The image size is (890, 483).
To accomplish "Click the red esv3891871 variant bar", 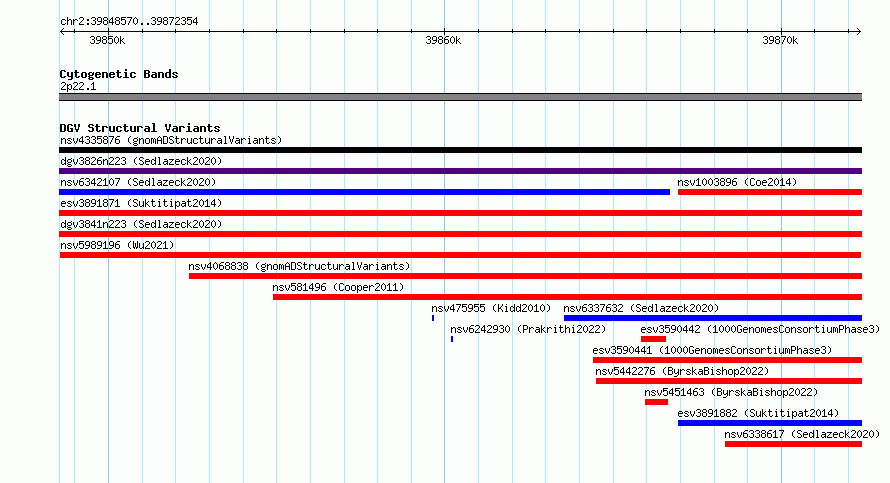I will [460, 213].
